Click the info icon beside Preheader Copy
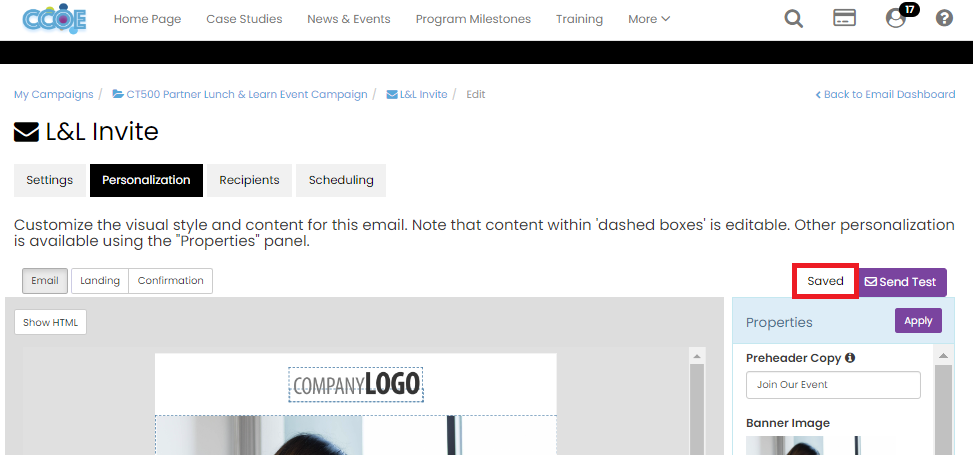Image resolution: width=973 pixels, height=455 pixels. [x=850, y=358]
